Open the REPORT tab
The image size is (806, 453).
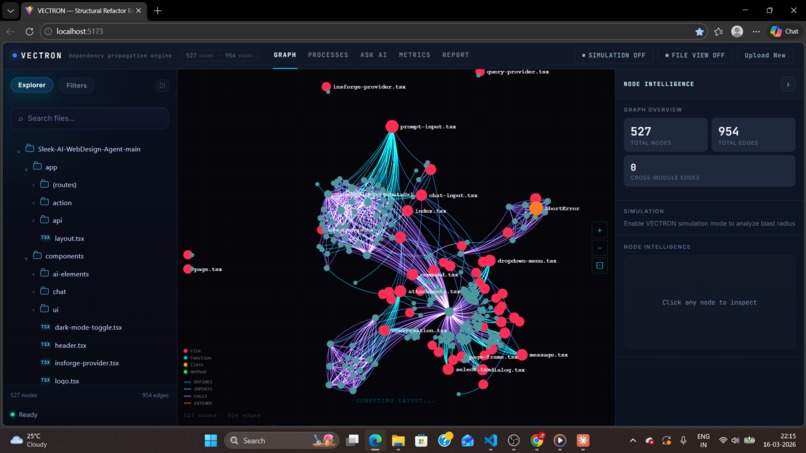[455, 55]
